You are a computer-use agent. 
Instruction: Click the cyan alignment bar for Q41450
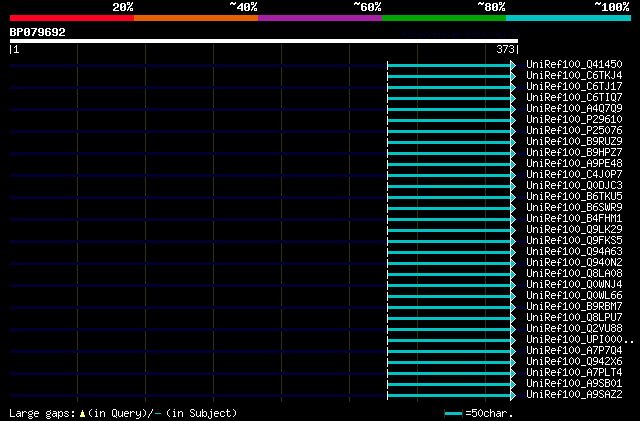(x=449, y=65)
